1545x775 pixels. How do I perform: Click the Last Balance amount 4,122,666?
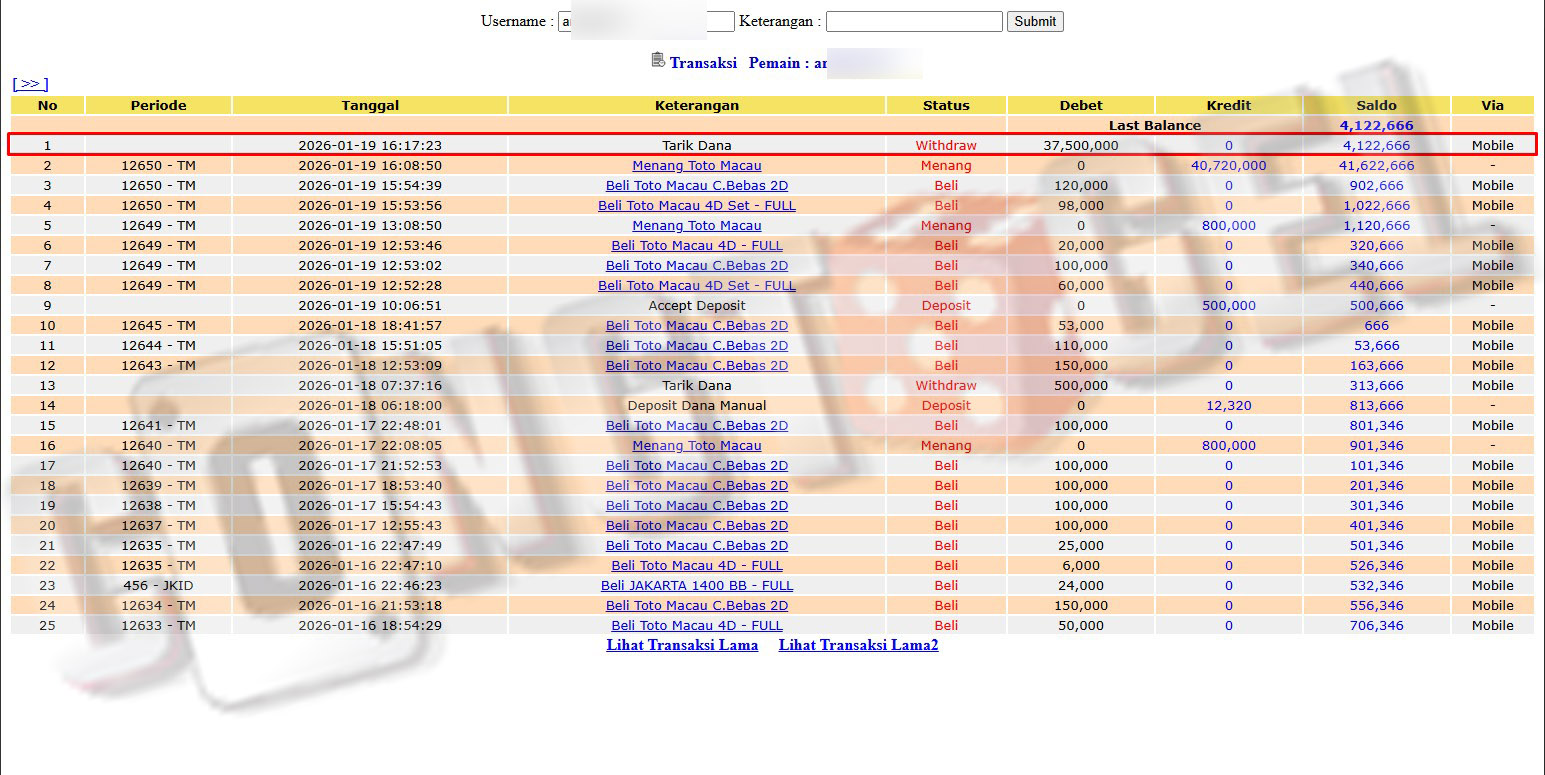1376,126
